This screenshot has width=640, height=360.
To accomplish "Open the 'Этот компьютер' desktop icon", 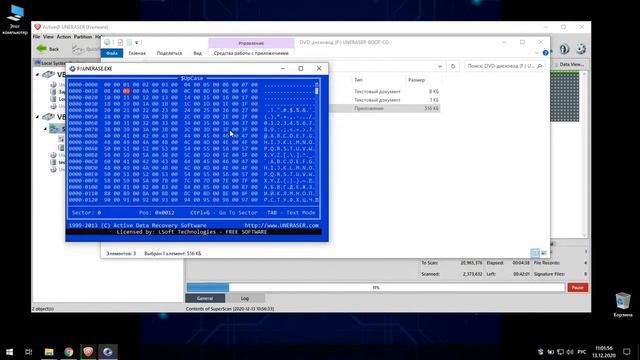I will point(15,19).
